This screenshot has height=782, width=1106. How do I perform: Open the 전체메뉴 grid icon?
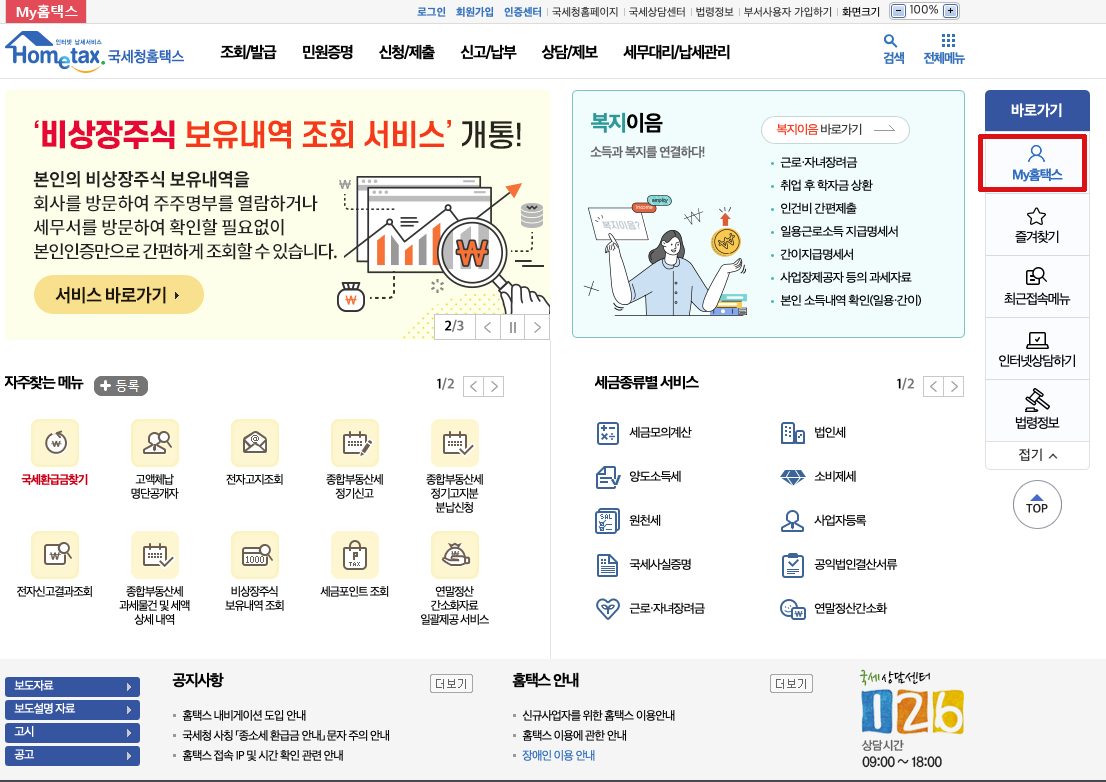point(948,40)
